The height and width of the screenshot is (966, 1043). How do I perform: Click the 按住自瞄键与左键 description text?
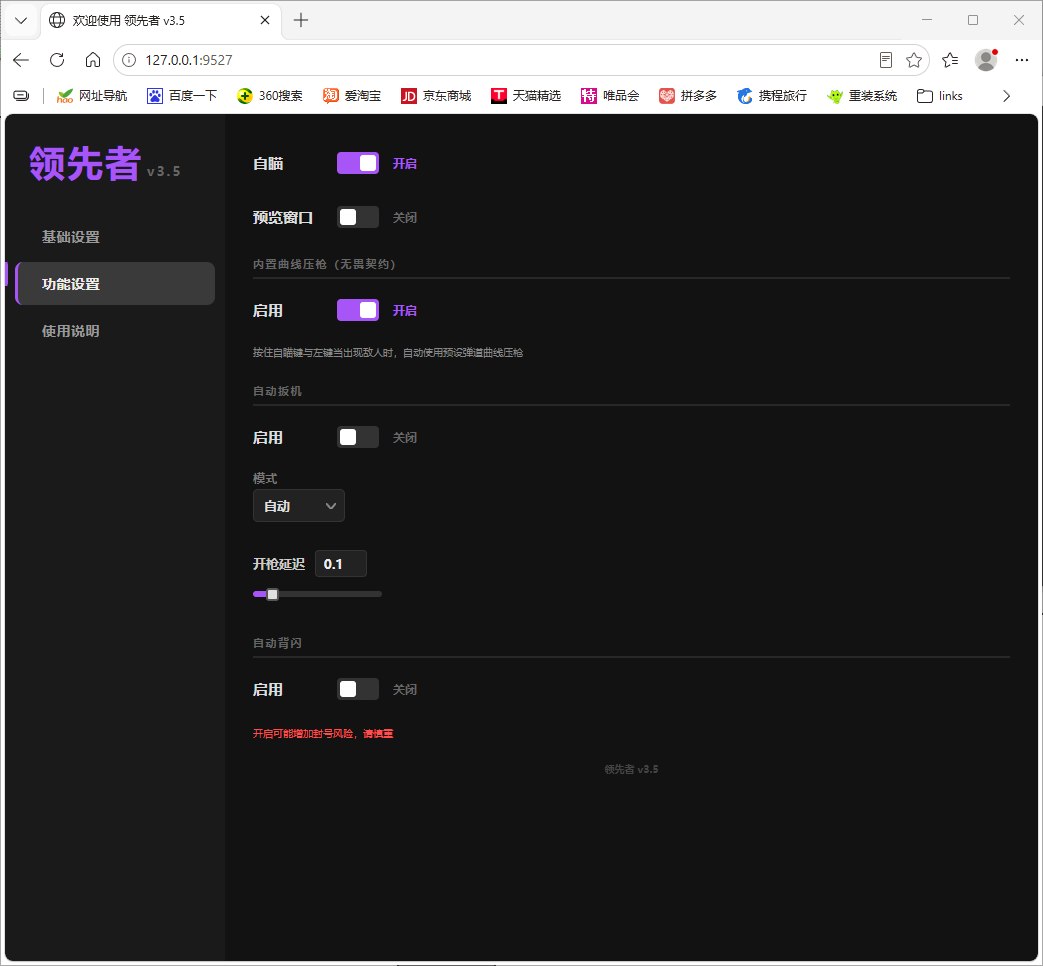click(x=388, y=353)
